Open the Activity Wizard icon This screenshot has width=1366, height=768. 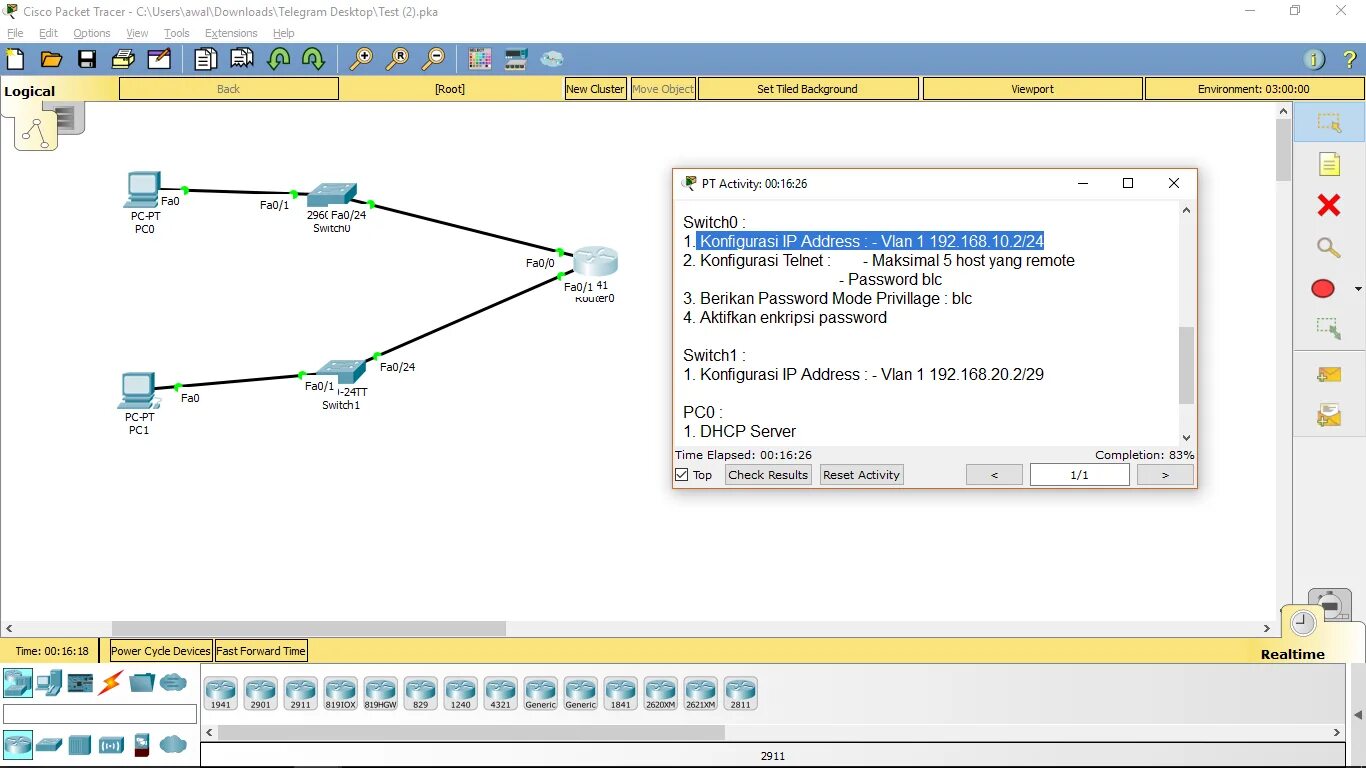[x=159, y=59]
